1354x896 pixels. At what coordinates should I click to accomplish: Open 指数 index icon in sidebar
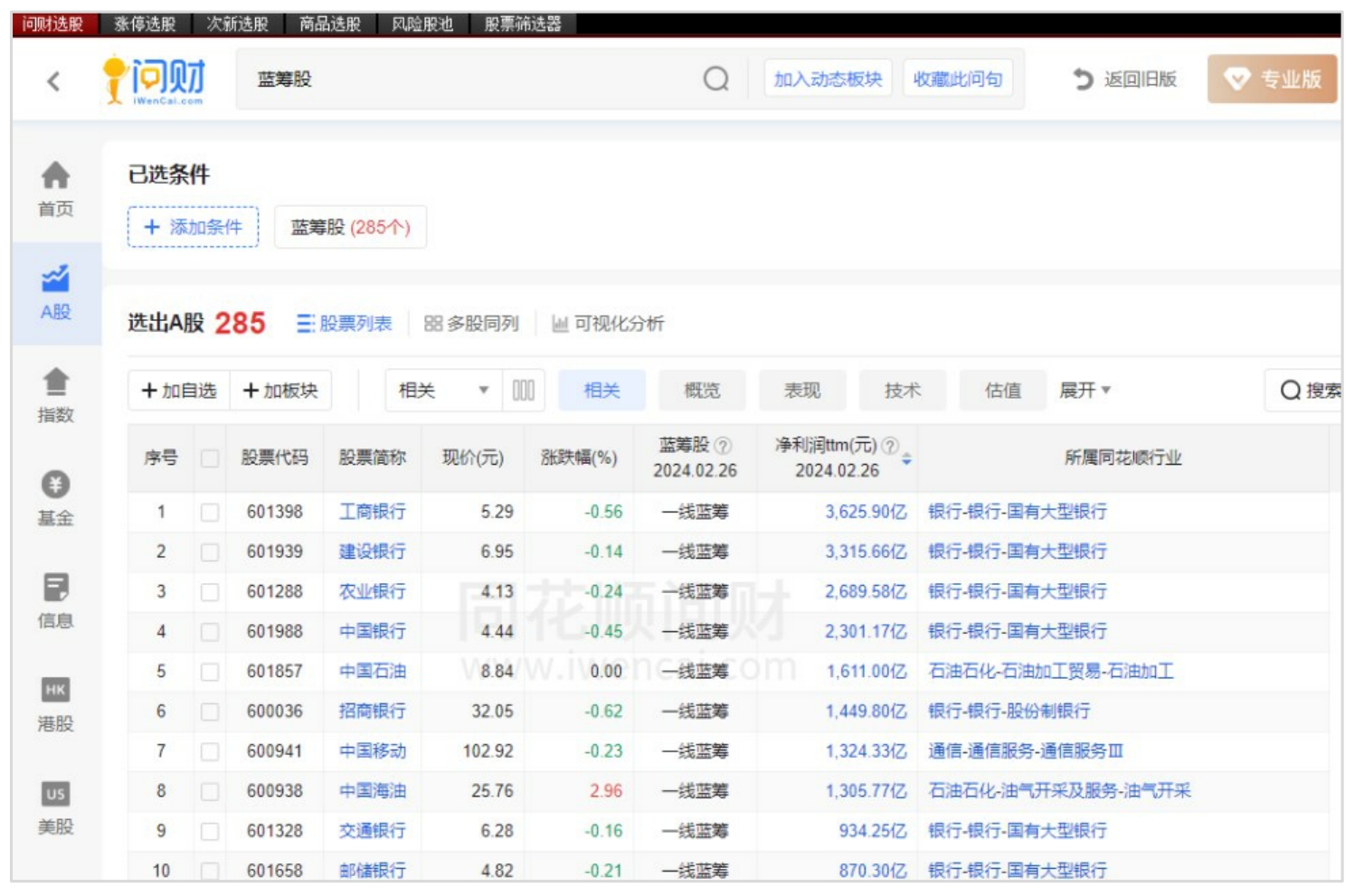55,382
